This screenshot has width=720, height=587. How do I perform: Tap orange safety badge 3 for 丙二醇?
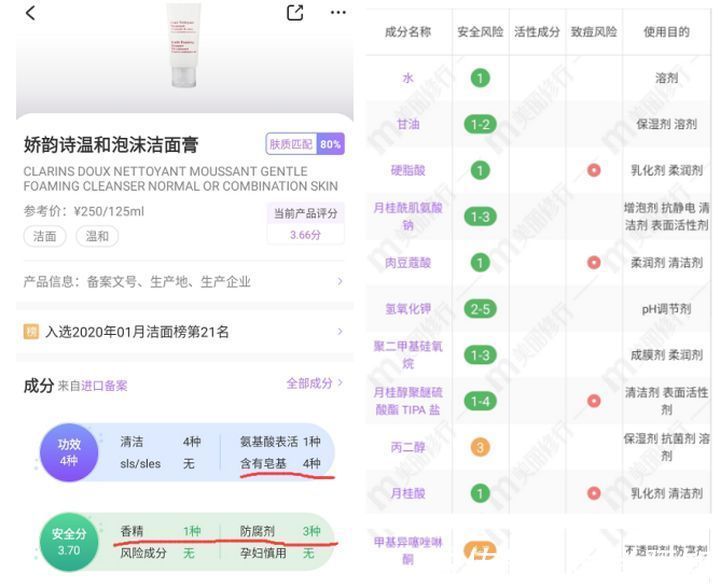(x=480, y=447)
